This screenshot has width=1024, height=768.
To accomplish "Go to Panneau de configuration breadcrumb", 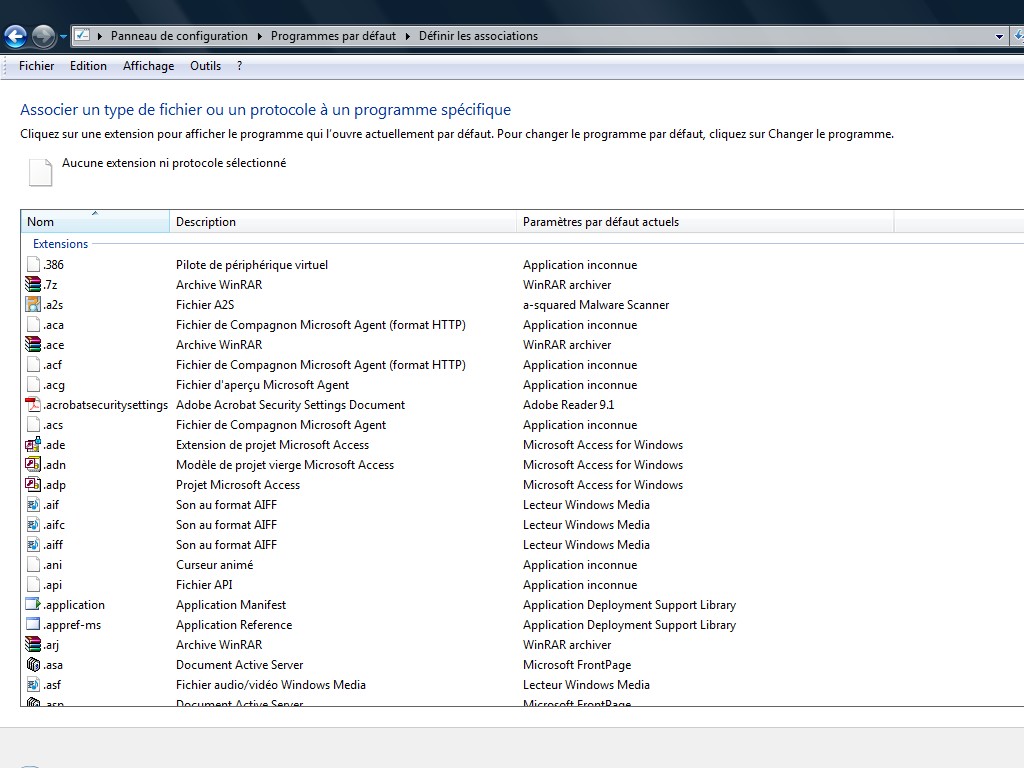I will tap(179, 36).
